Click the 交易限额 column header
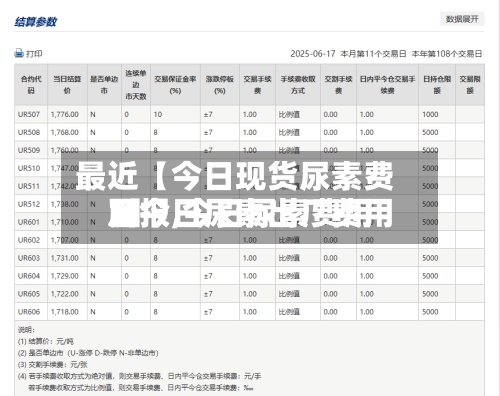 [470, 85]
